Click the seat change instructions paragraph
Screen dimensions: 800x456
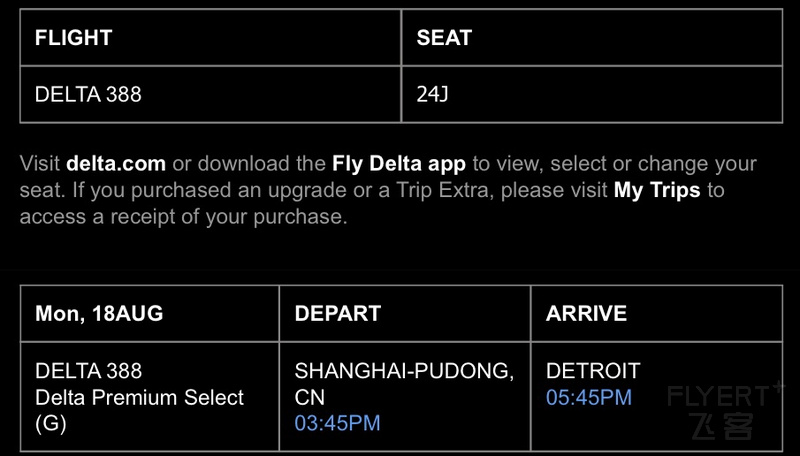[x=388, y=190]
